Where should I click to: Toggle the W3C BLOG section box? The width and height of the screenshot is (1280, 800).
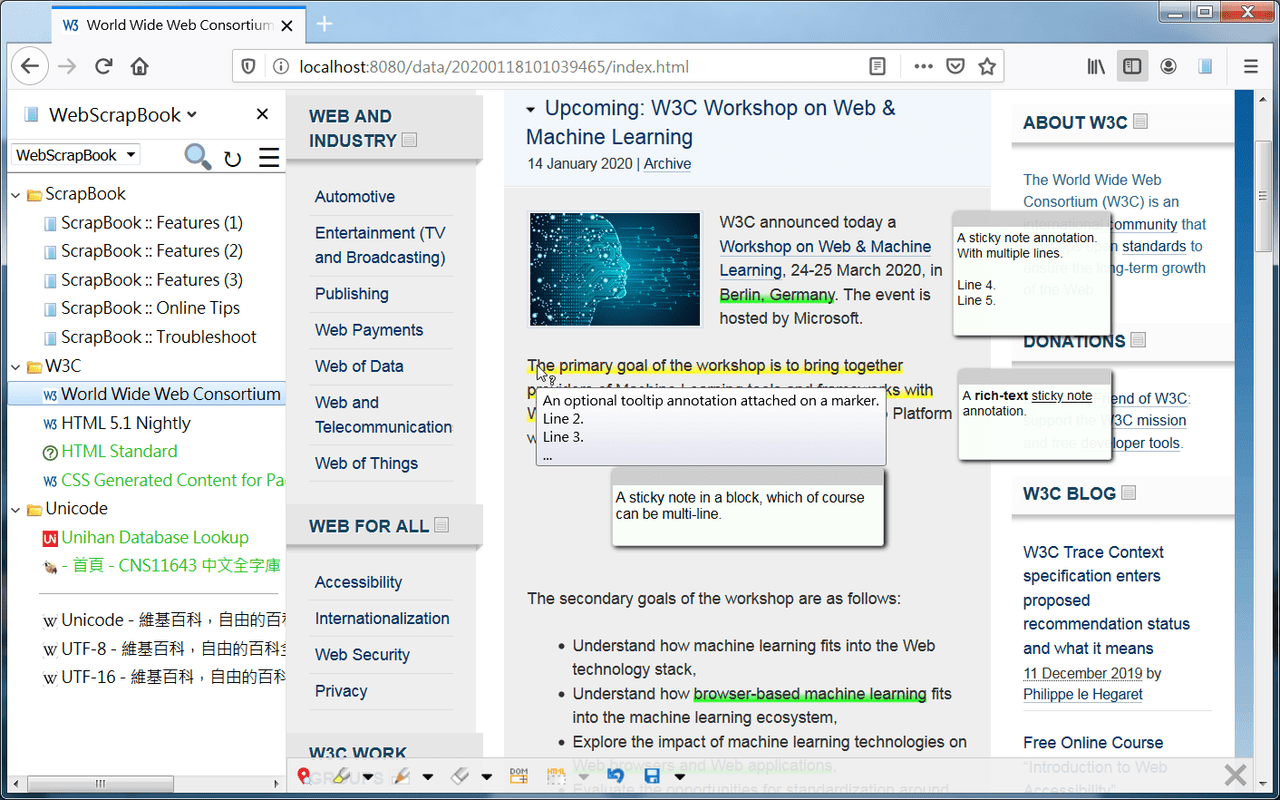point(1129,492)
